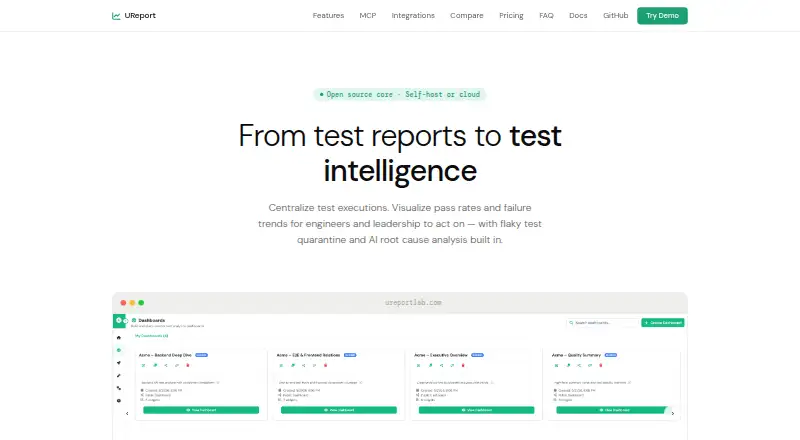This screenshot has width=800, height=440.
Task: Click the home icon in preview sidebar
Action: click(119, 337)
